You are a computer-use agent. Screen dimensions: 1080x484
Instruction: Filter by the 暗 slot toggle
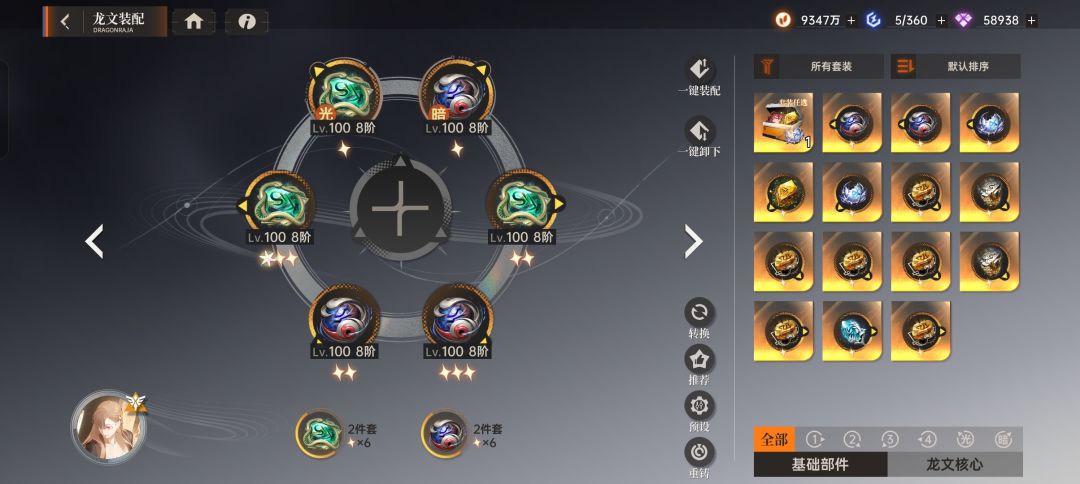click(x=1003, y=439)
